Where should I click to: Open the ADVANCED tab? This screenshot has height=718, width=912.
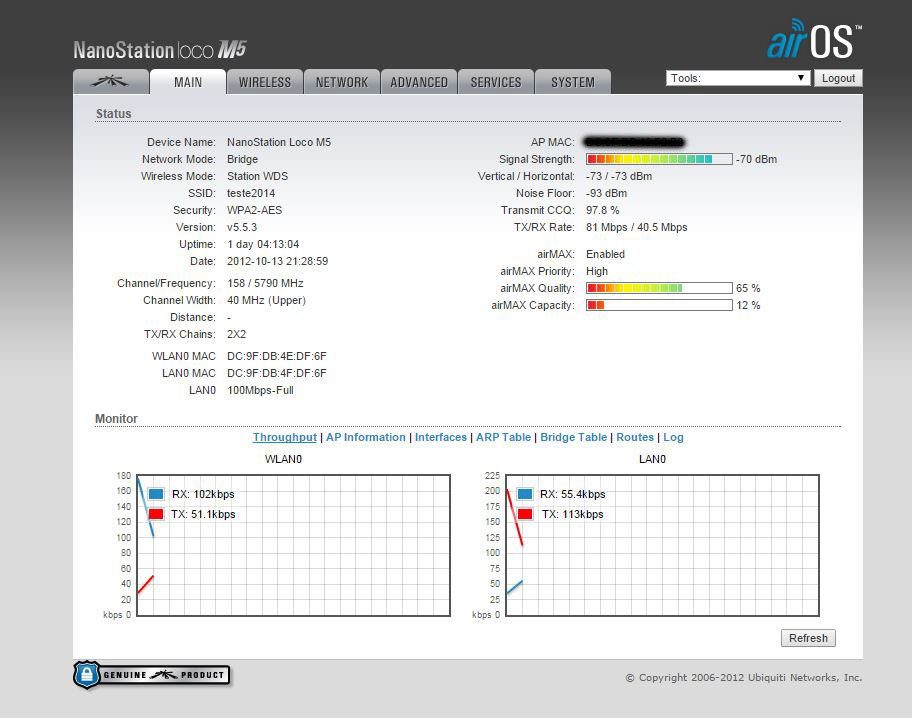pyautogui.click(x=419, y=82)
